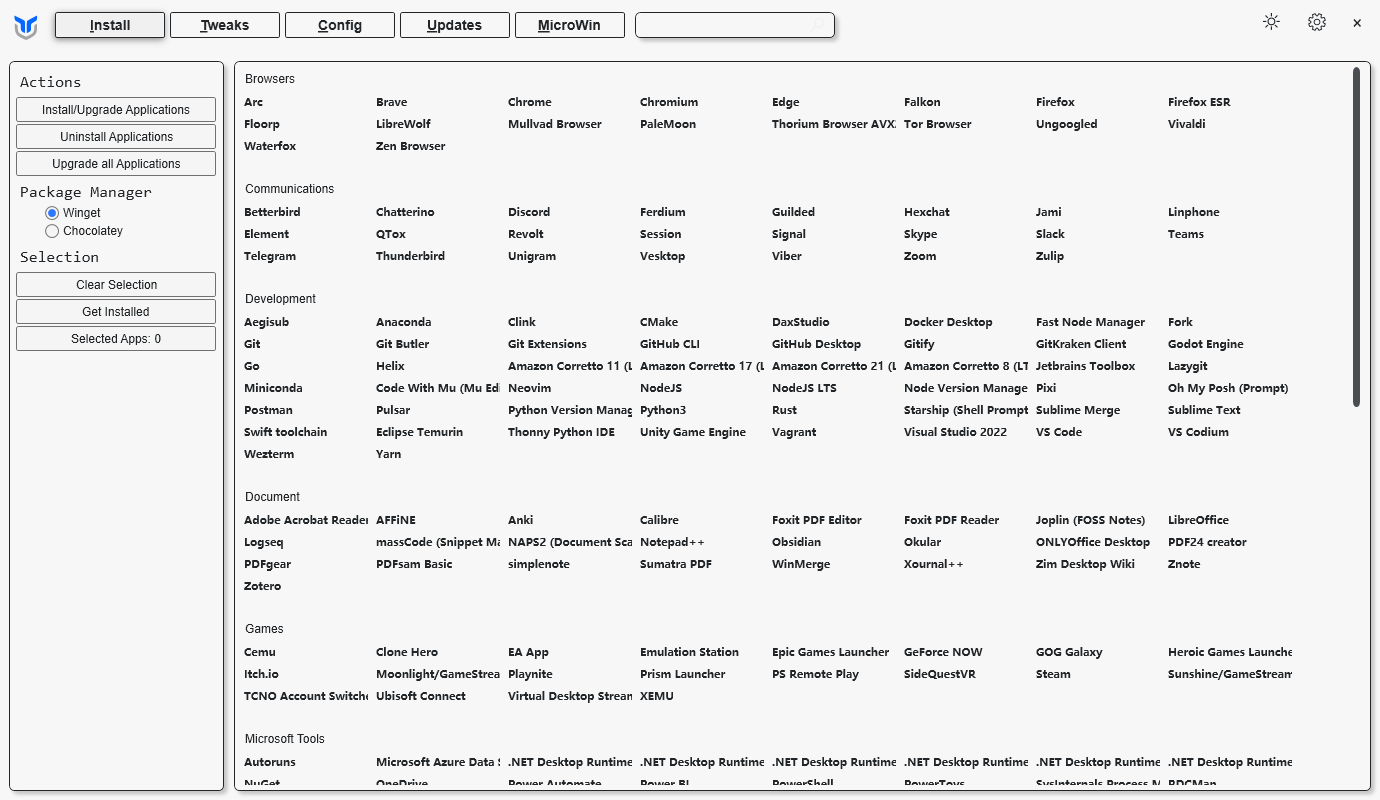Select Steam in Games
Viewport: 1380px width, 800px height.
tap(1053, 674)
